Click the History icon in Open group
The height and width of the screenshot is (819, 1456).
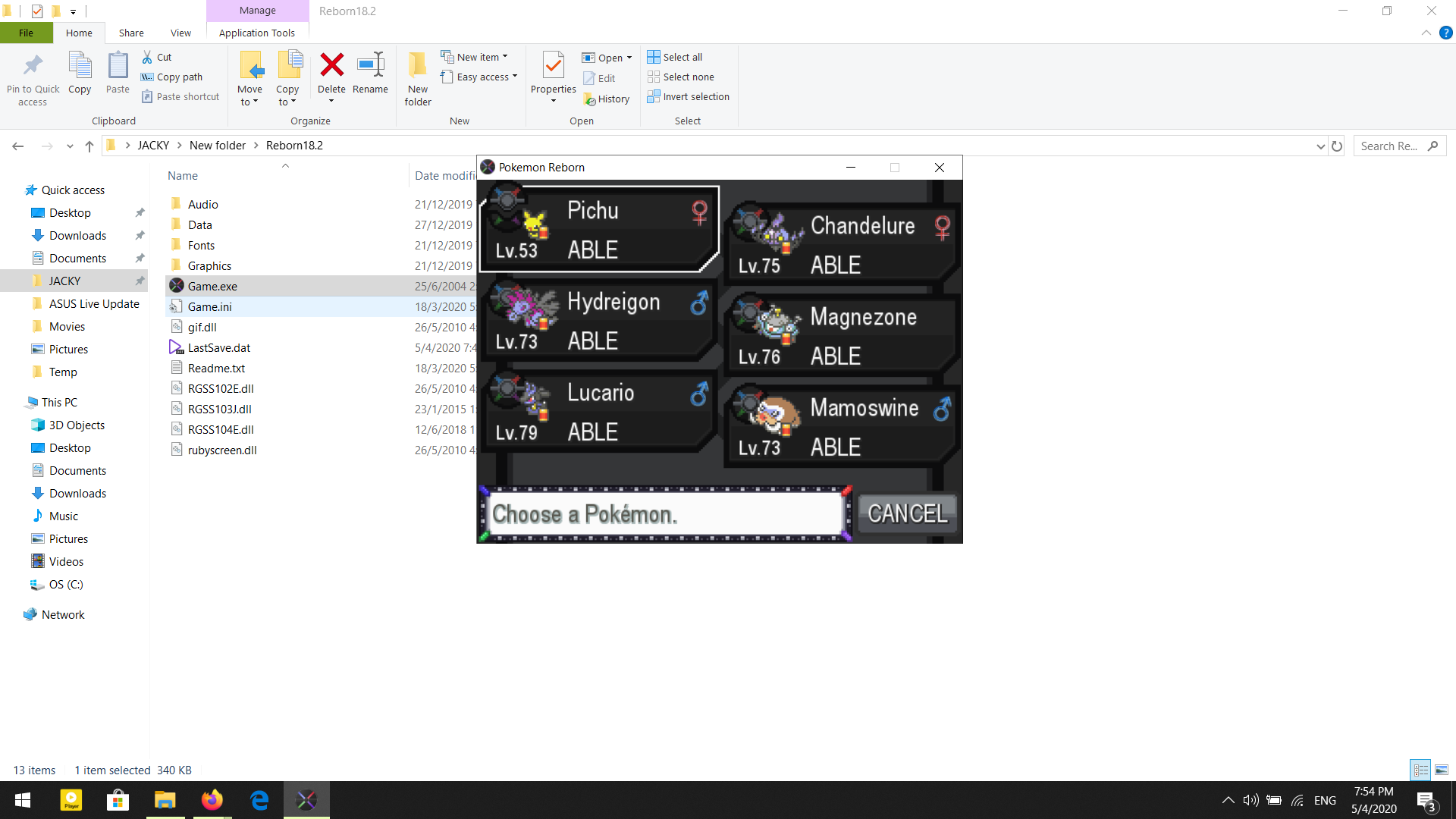coord(590,99)
